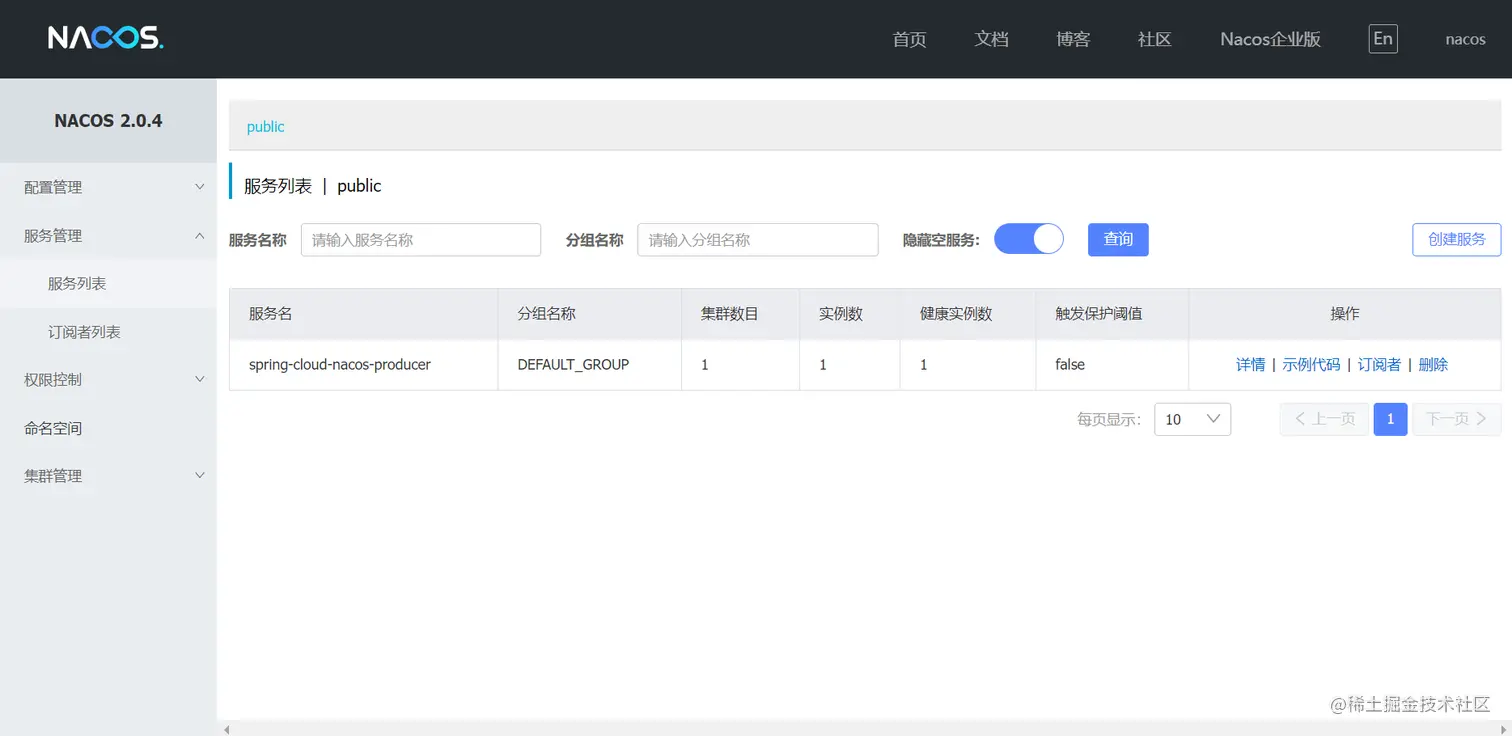Viewport: 1512px width, 736px height.
Task: Expand the 集群管理 sidebar menu
Action: point(108,476)
